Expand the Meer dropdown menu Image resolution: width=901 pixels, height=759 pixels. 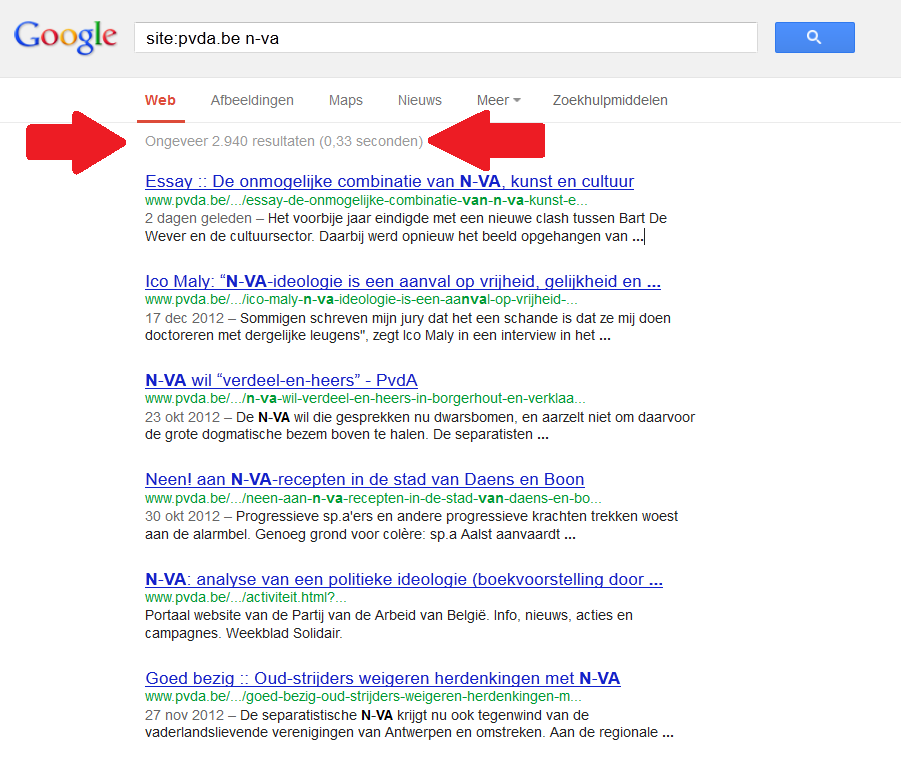[x=498, y=100]
